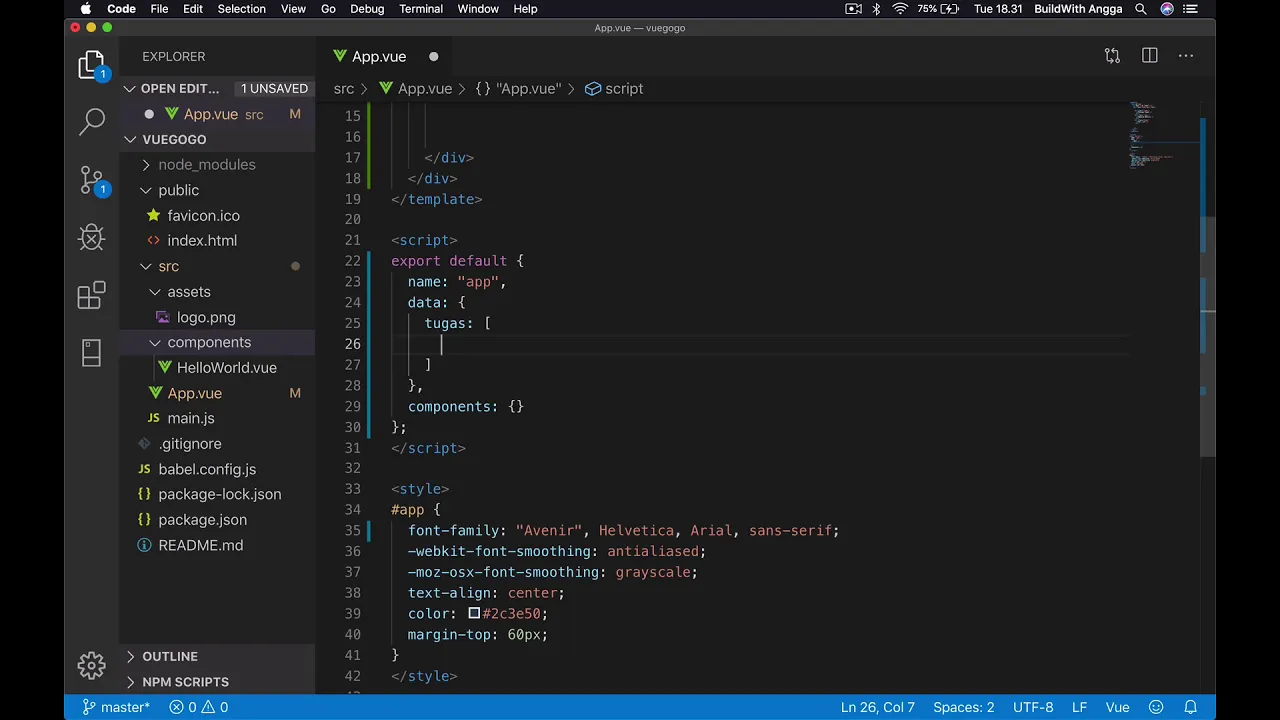Image resolution: width=1280 pixels, height=720 pixels.
Task: Open the Search view icon
Action: pyautogui.click(x=91, y=122)
